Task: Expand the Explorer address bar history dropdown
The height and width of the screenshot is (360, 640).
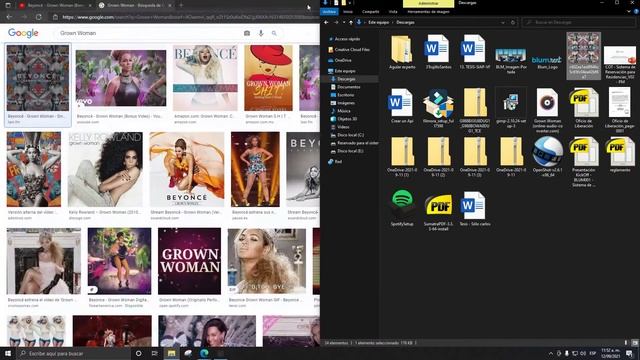Action: pyautogui.click(x=503, y=22)
